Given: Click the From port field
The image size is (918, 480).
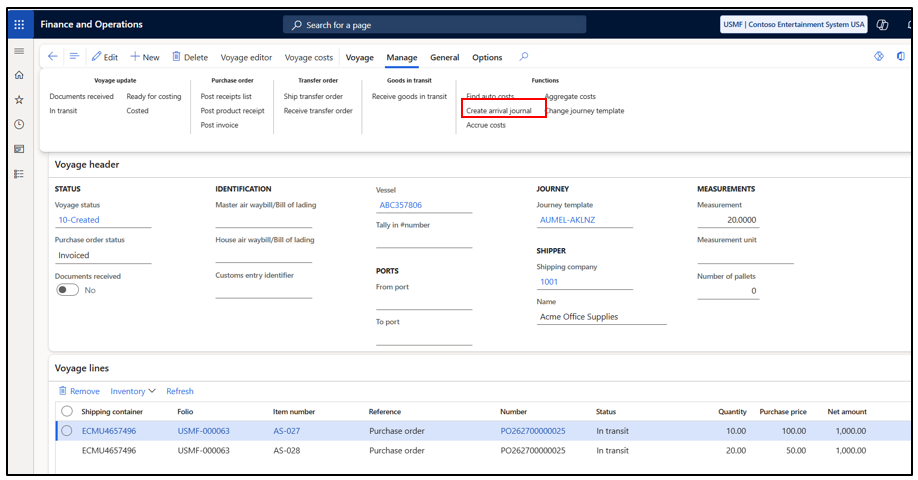Looking at the screenshot, I should (x=424, y=302).
